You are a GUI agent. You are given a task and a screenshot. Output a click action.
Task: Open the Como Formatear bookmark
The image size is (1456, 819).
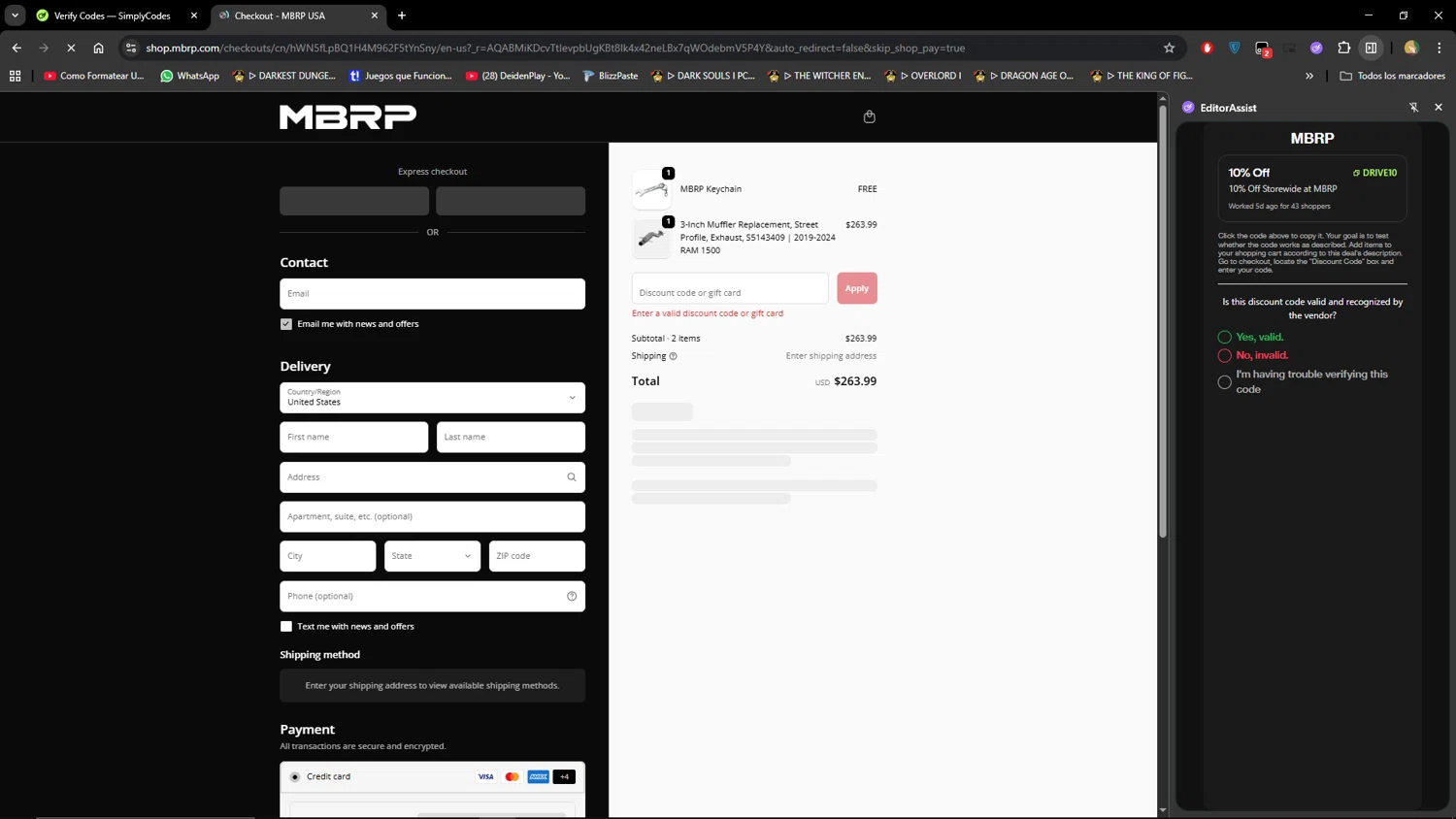(93, 76)
